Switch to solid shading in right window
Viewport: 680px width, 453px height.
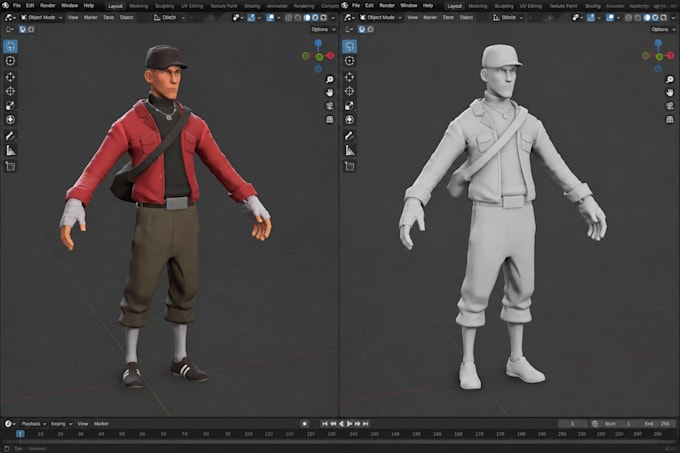[647, 18]
